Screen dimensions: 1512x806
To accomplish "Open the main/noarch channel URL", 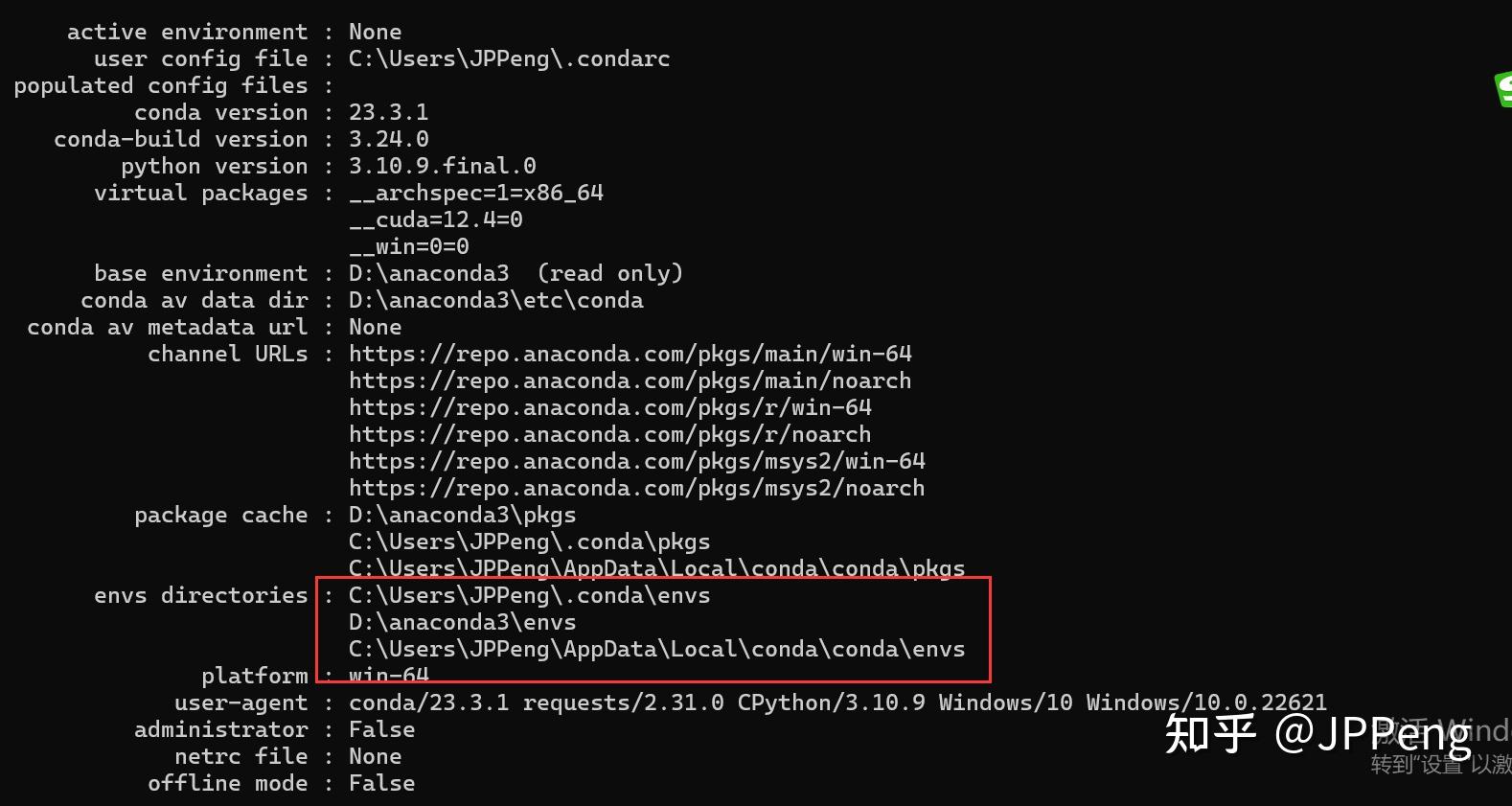I will (x=630, y=381).
